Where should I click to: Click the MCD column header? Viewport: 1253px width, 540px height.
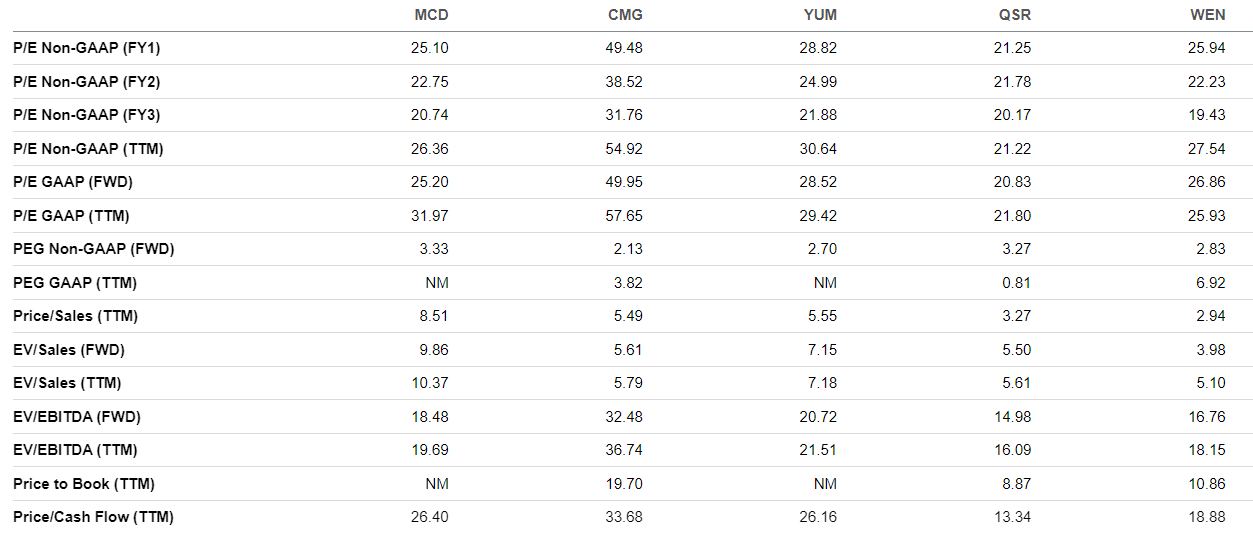(431, 15)
